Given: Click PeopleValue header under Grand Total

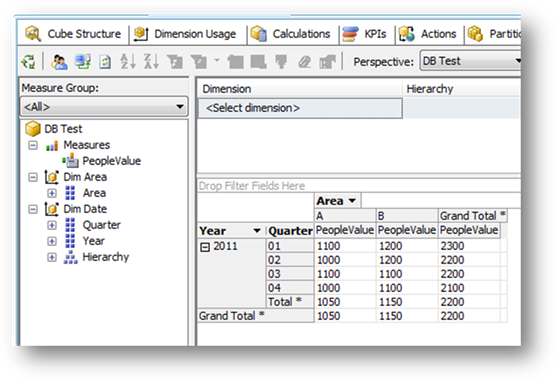Looking at the screenshot, I should (x=469, y=230).
